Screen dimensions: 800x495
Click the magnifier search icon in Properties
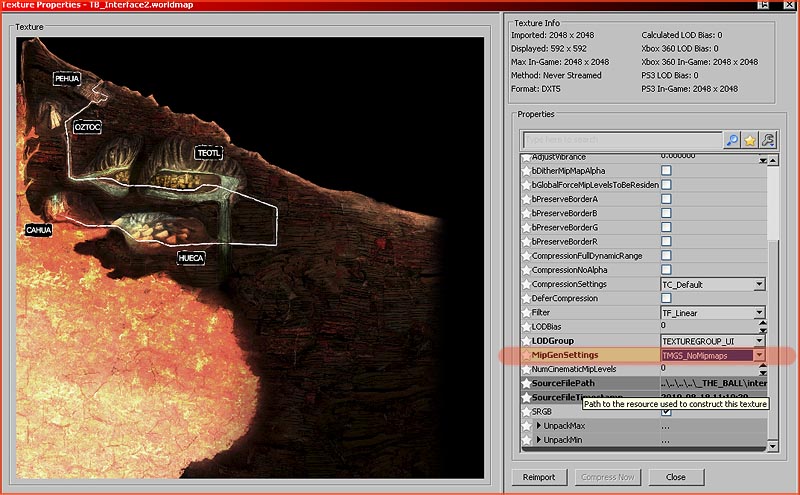click(732, 140)
